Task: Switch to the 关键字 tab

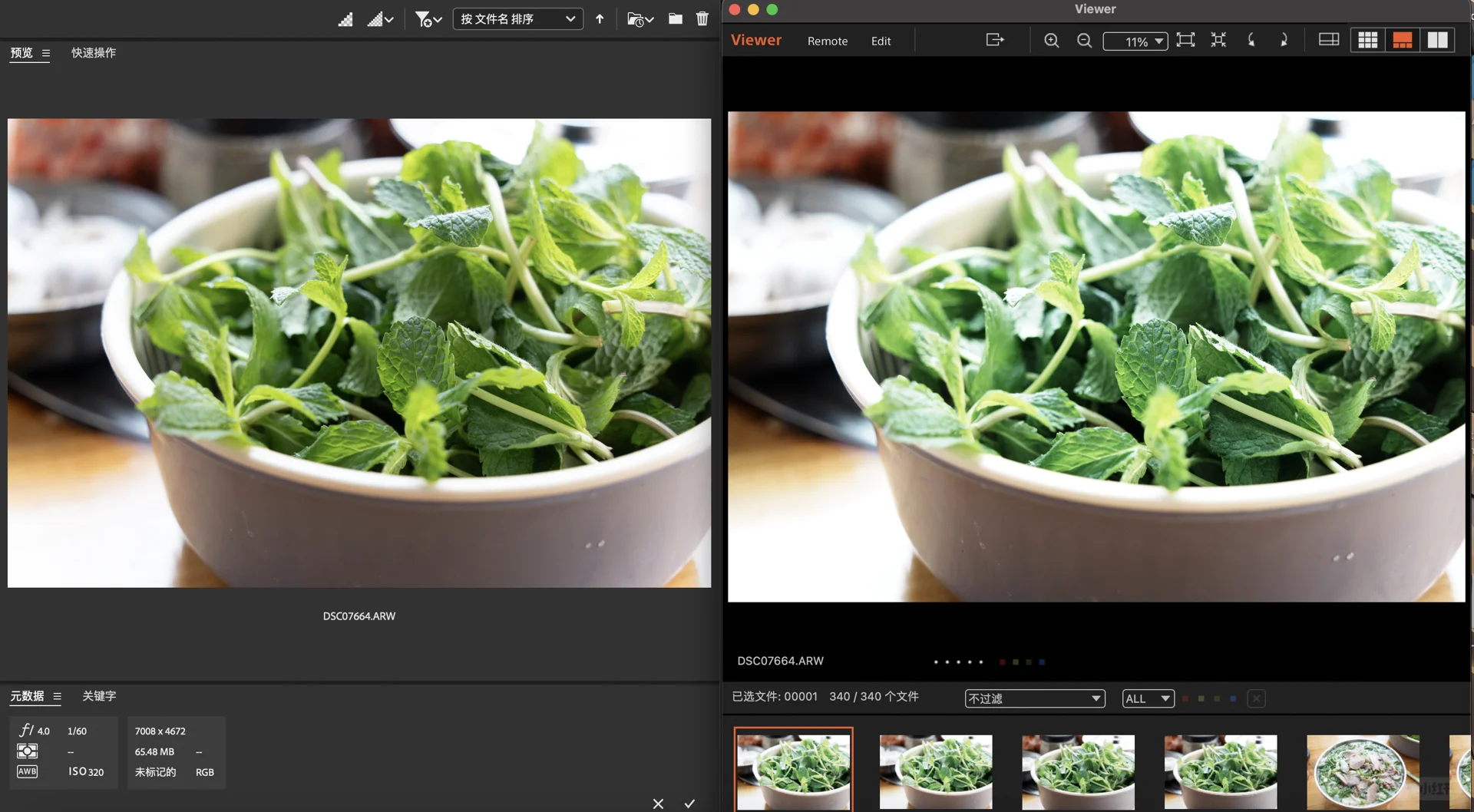Action: (x=99, y=696)
